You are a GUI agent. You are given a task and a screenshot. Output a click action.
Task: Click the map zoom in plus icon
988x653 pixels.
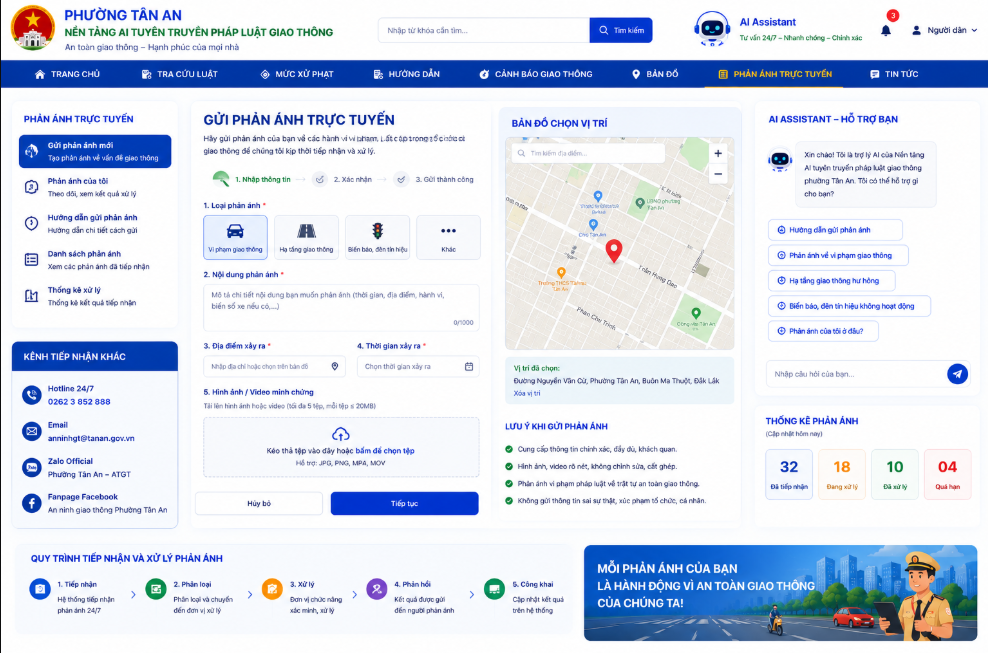[x=718, y=153]
